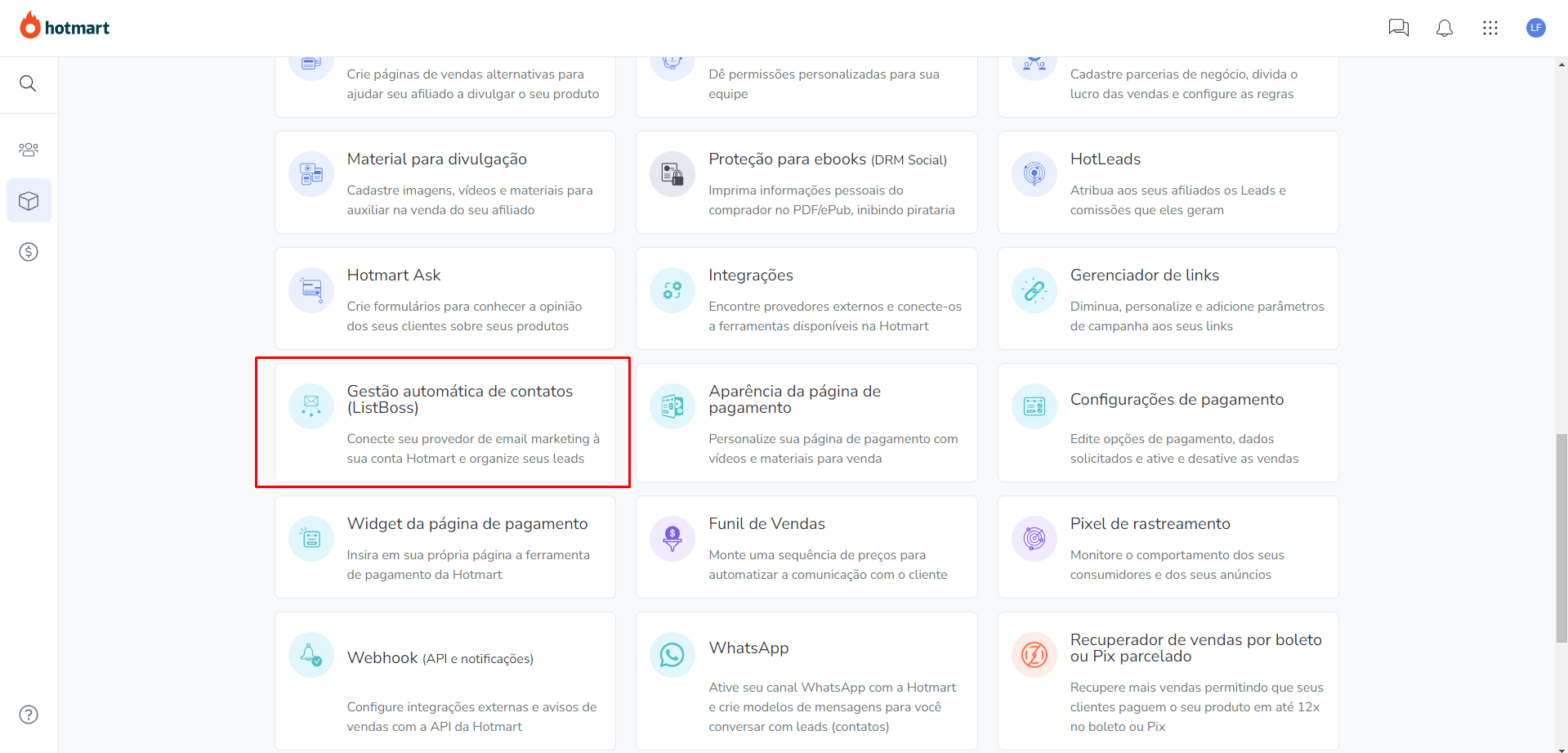Open the Funil de Vendas title
Viewport: 1568px width, 753px height.
[x=767, y=524]
